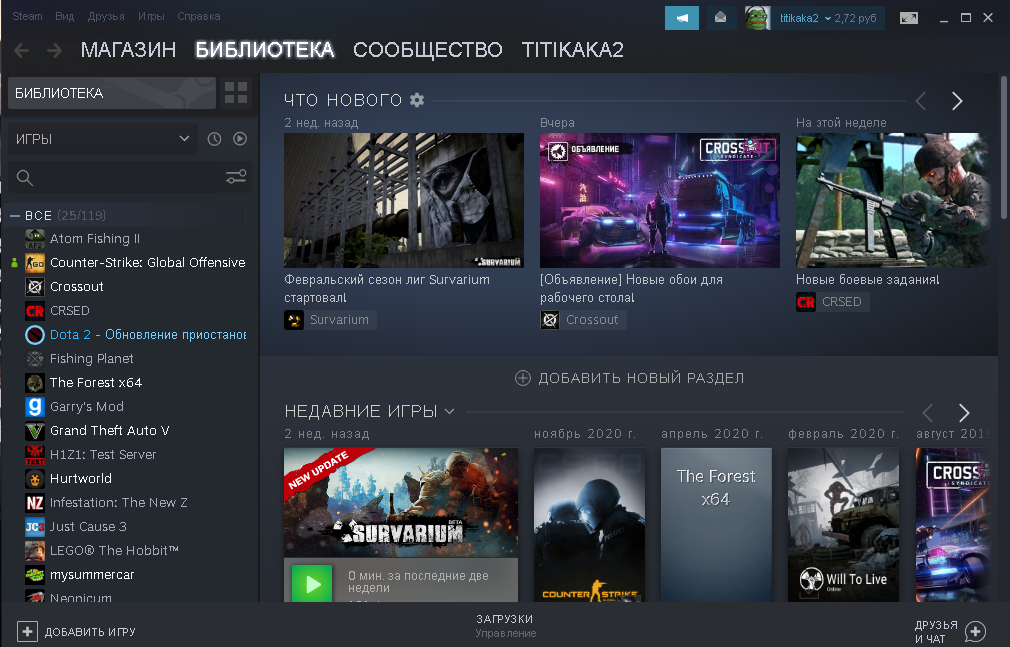Open the TITIKAKA2 profile tab

tap(573, 50)
